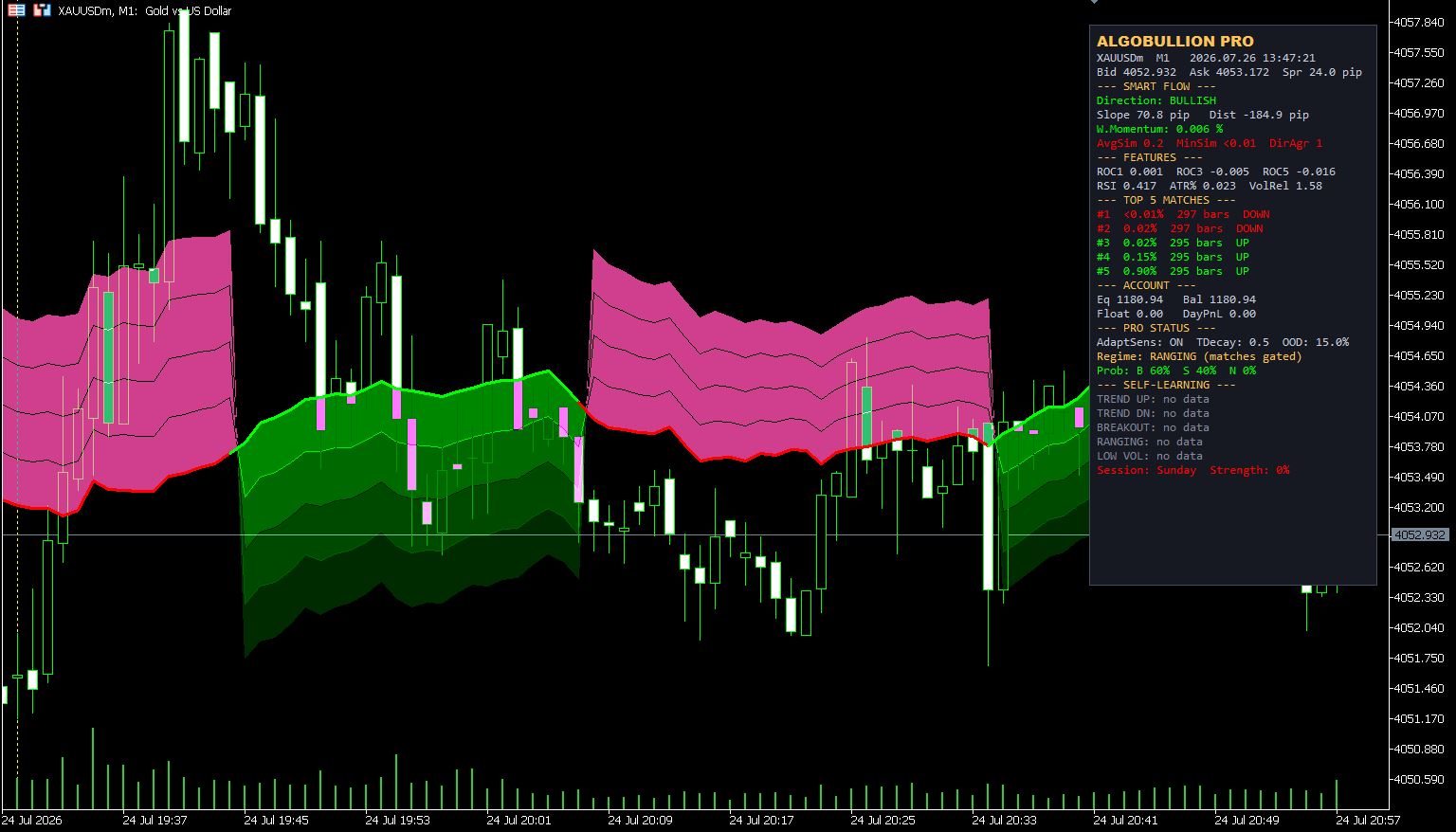Select match #1 <0.01% 297 bars DOWN
Screen dimensions: 1456x832
[1182, 214]
